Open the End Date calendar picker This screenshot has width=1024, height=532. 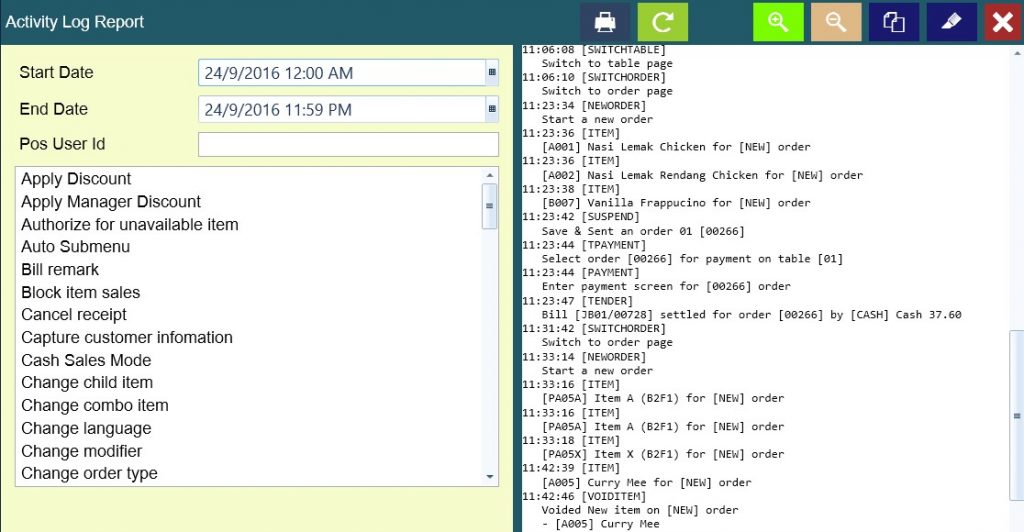click(x=491, y=109)
